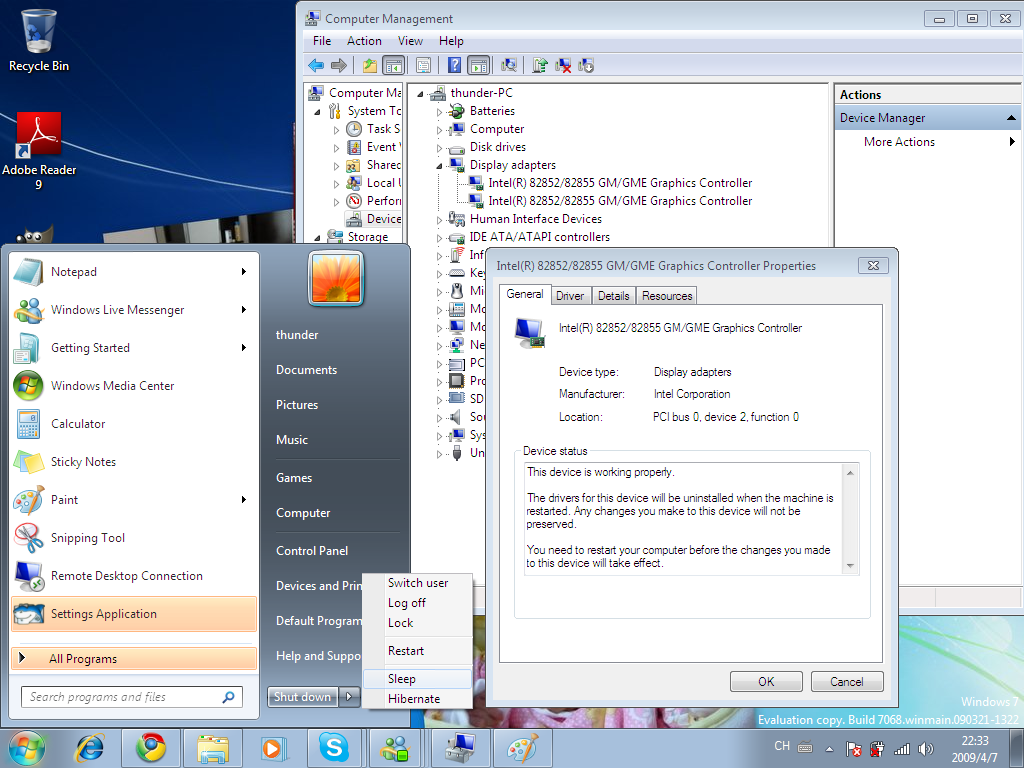Choose Hibernate from the shutdown options menu
The image size is (1024, 768).
pos(417,699)
